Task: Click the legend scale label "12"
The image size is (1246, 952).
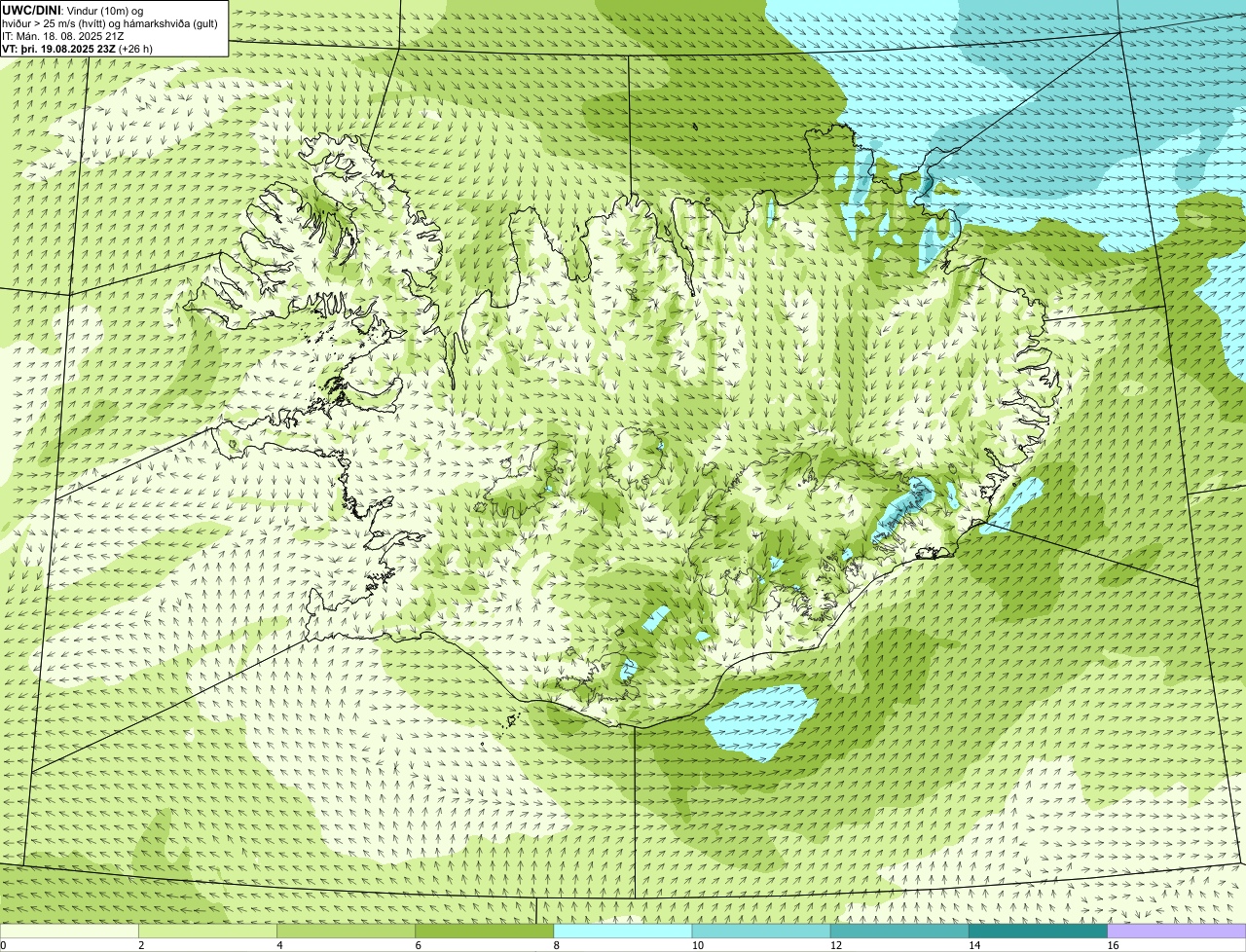Action: [835, 945]
